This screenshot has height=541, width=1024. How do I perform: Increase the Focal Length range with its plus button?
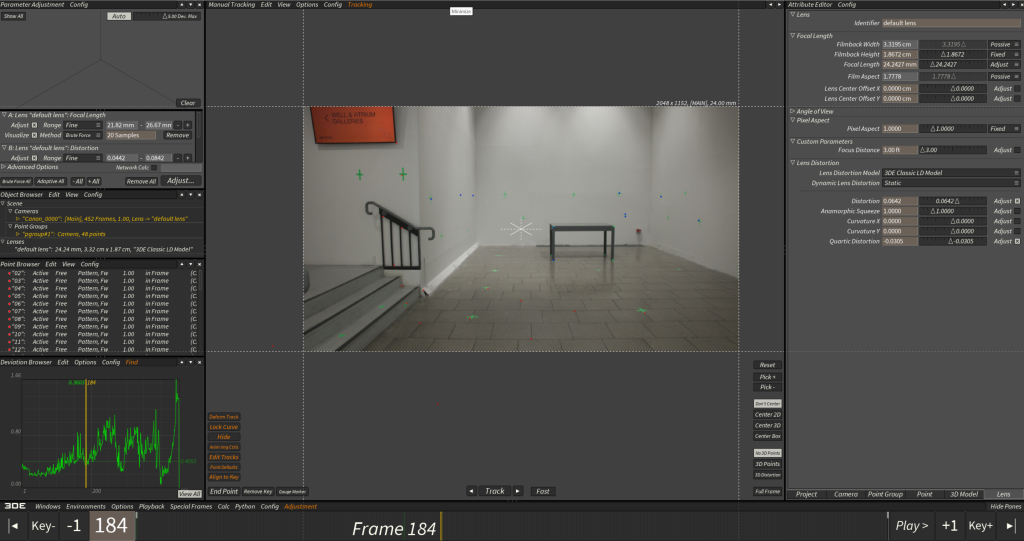point(187,125)
